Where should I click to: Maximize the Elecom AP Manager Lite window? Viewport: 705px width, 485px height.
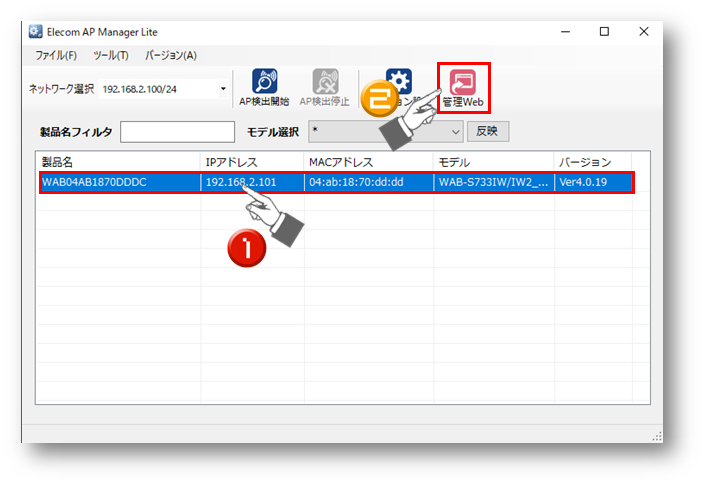coord(604,31)
